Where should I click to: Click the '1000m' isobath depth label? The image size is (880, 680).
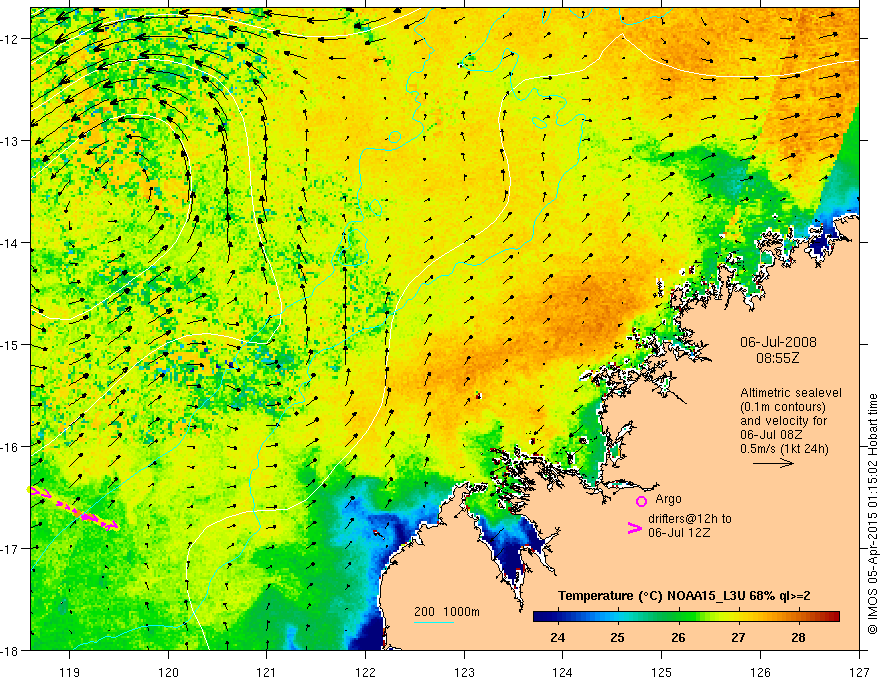click(x=461, y=612)
